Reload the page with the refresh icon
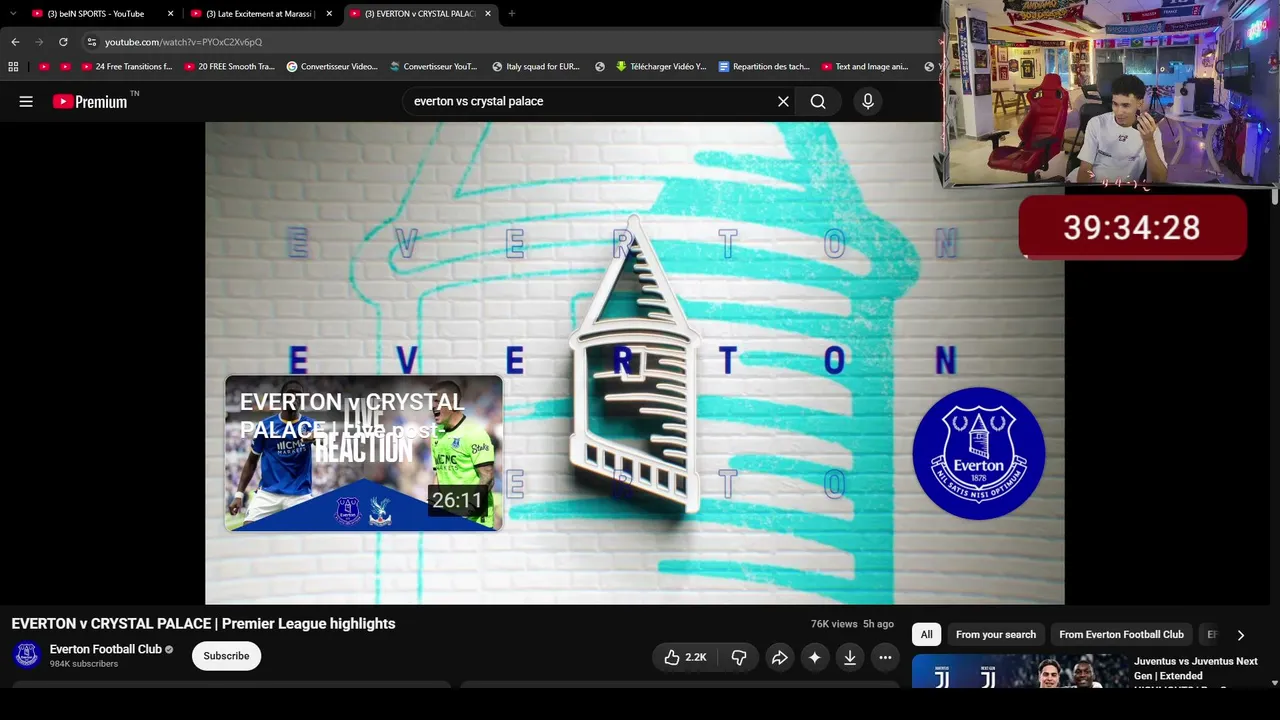 [63, 42]
